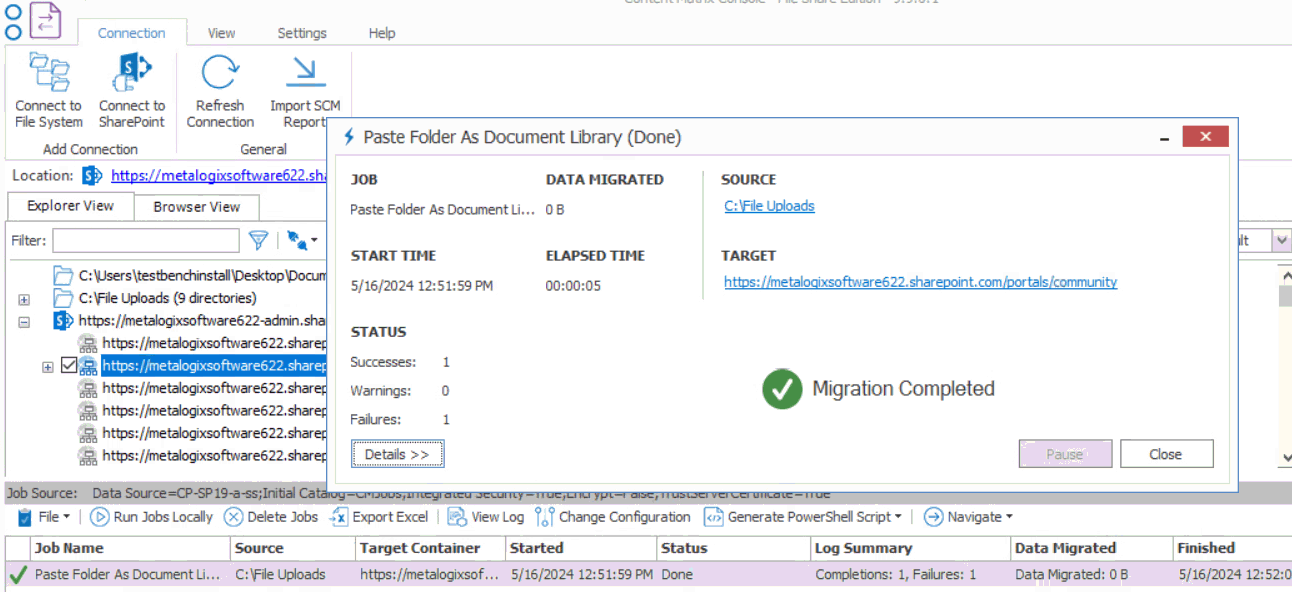Image resolution: width=1292 pixels, height=592 pixels.
Task: Click Run Jobs Locally toolbar button
Action: pyautogui.click(x=151, y=517)
